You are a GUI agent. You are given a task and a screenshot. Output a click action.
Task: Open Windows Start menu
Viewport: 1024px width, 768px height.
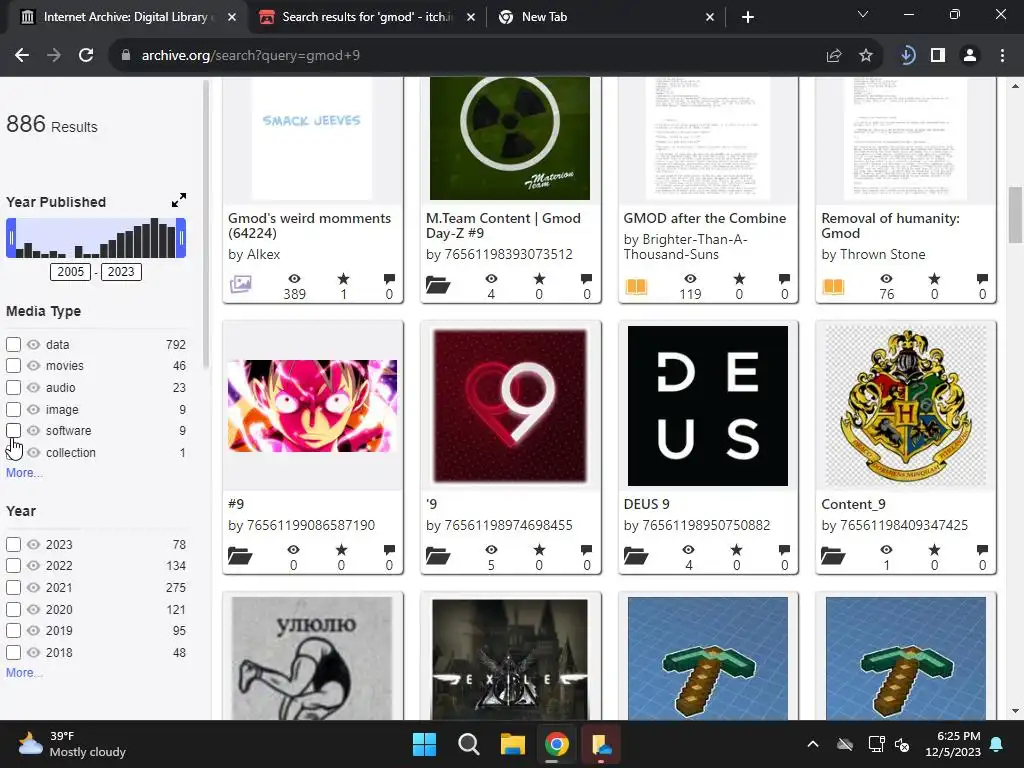coord(424,744)
